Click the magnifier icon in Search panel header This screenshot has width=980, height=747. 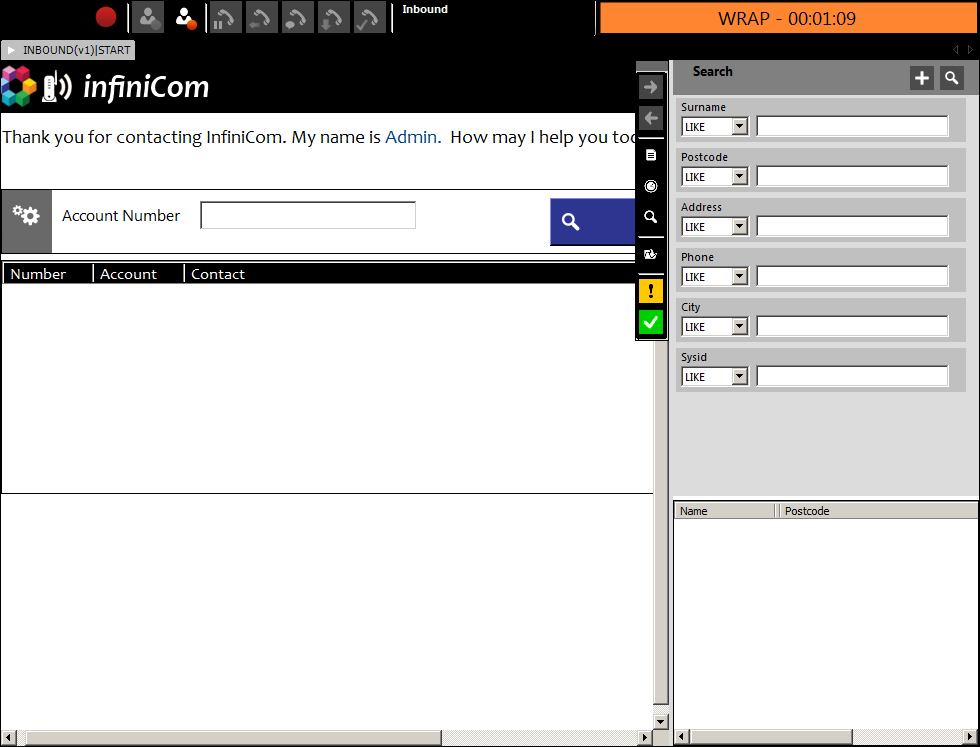[x=952, y=78]
